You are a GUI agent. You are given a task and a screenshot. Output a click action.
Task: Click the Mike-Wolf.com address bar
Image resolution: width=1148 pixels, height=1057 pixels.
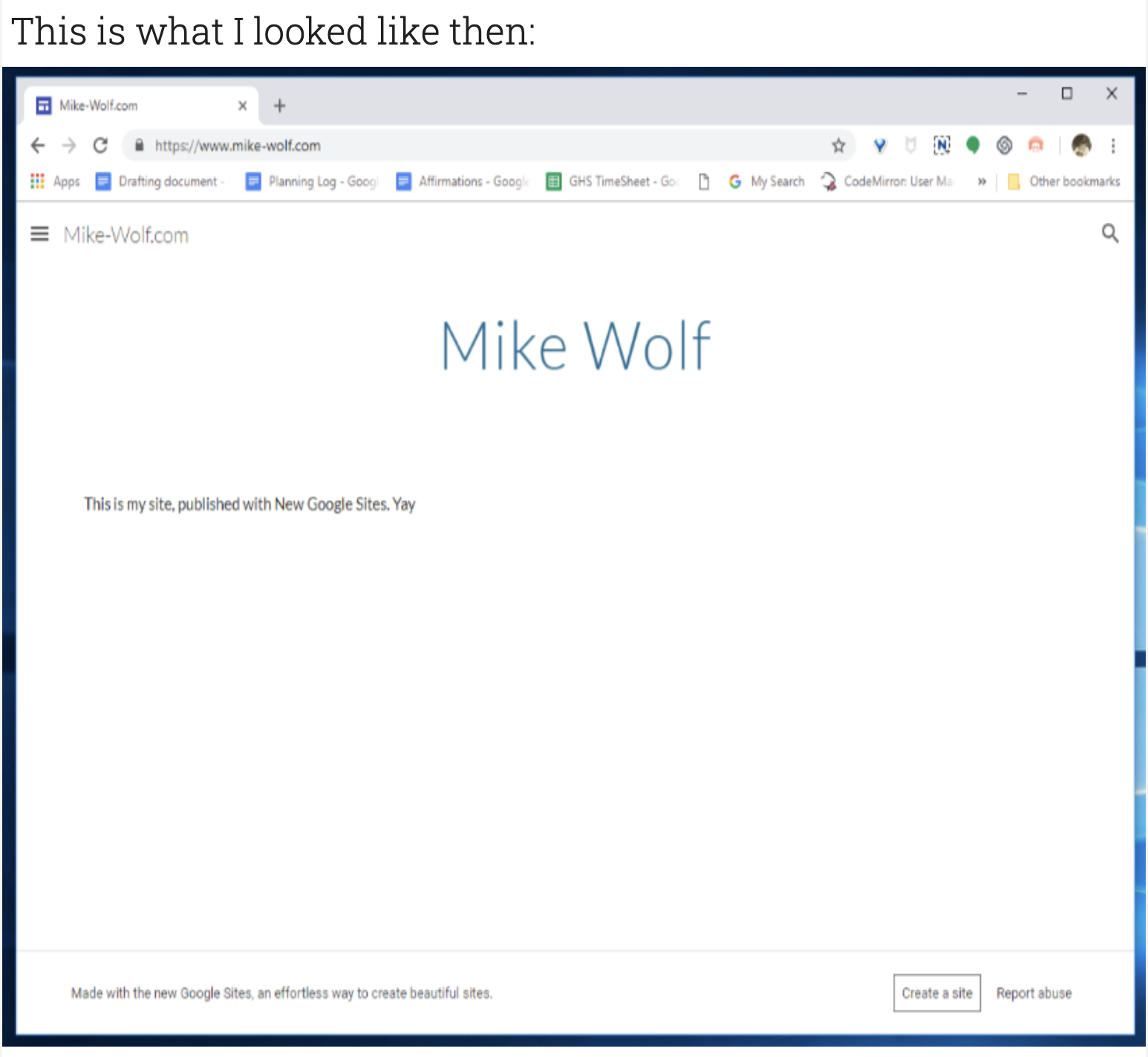[x=446, y=145]
